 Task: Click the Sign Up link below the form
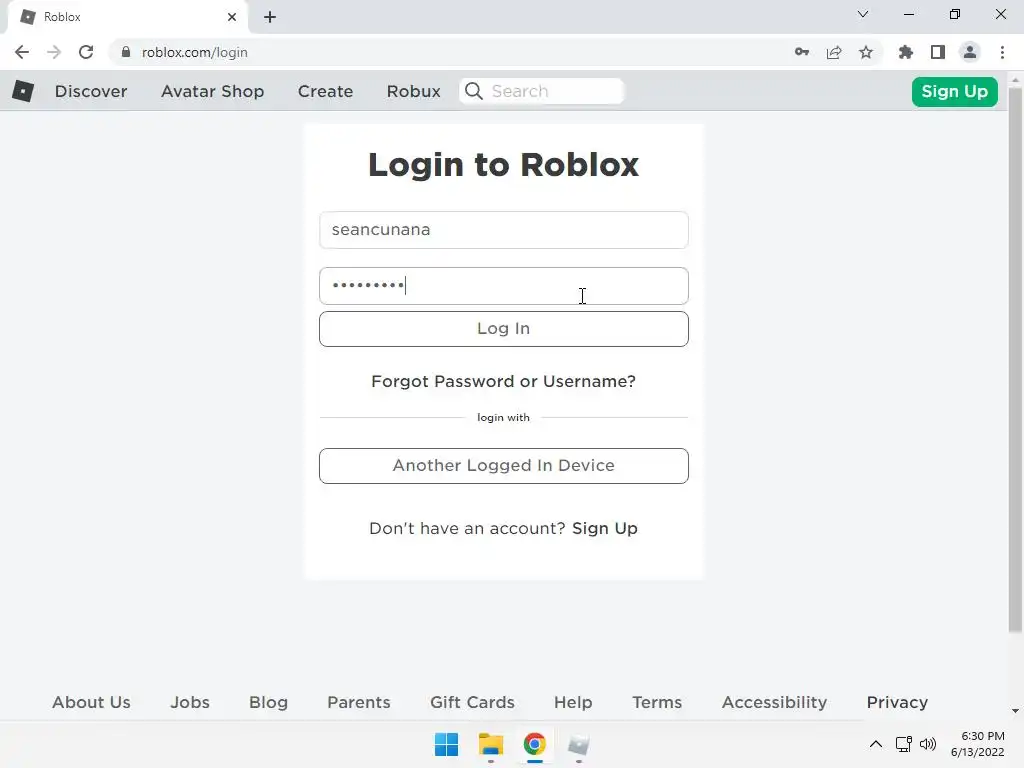605,528
